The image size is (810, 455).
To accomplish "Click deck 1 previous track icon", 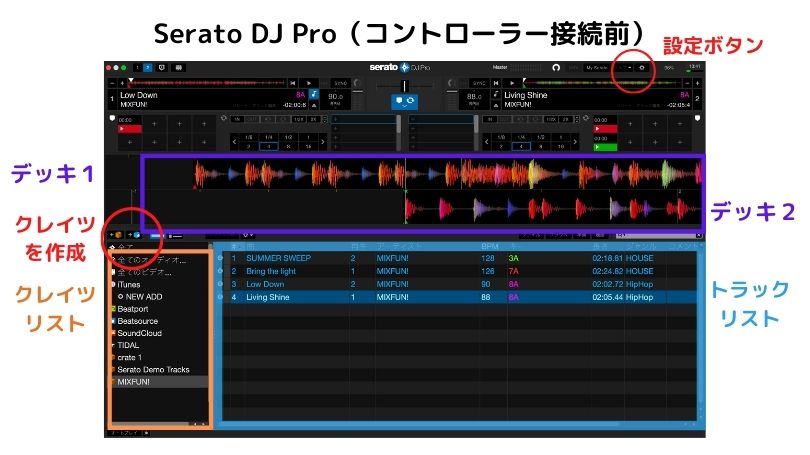I will point(291,82).
